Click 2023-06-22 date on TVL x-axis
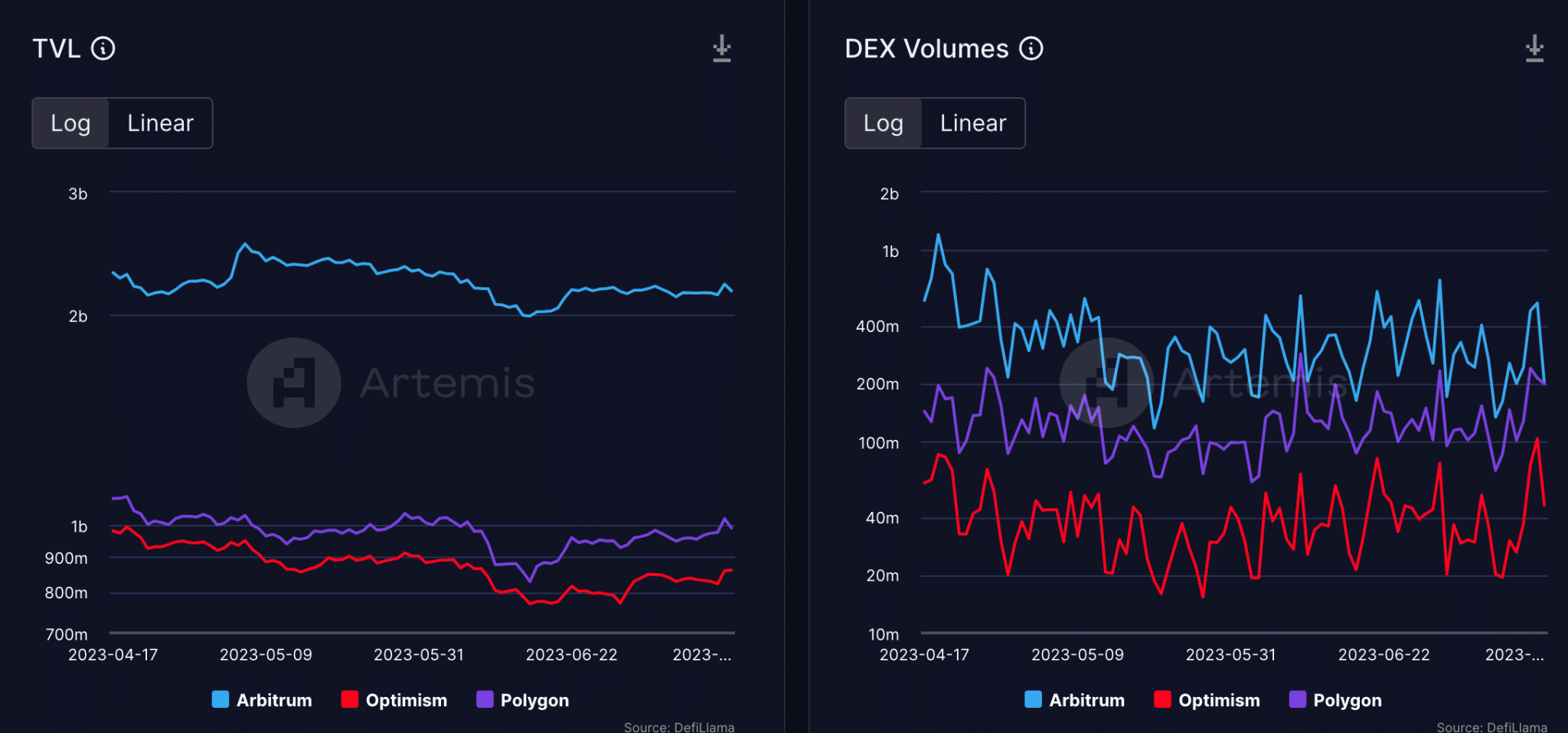Viewport: 1568px width, 733px height. coord(572,655)
